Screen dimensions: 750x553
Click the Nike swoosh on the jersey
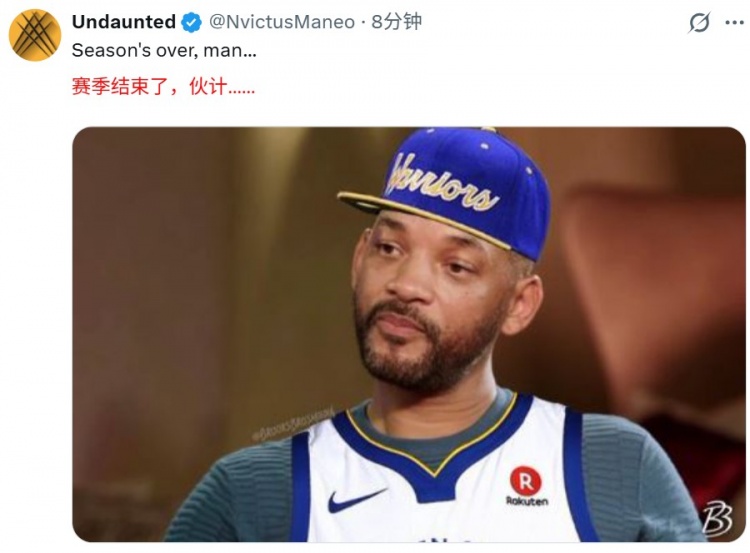click(x=356, y=500)
